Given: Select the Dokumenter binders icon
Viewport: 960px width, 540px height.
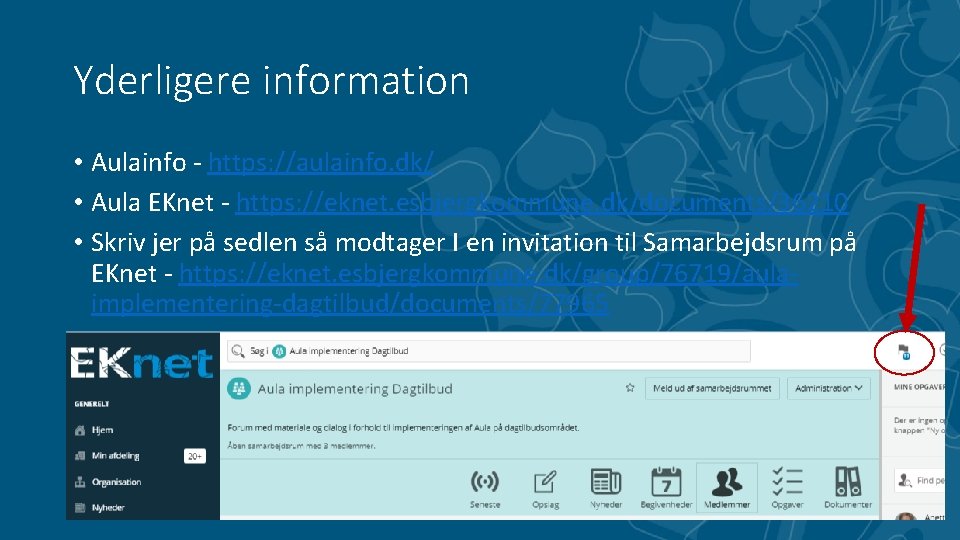Looking at the screenshot, I should [x=848, y=481].
